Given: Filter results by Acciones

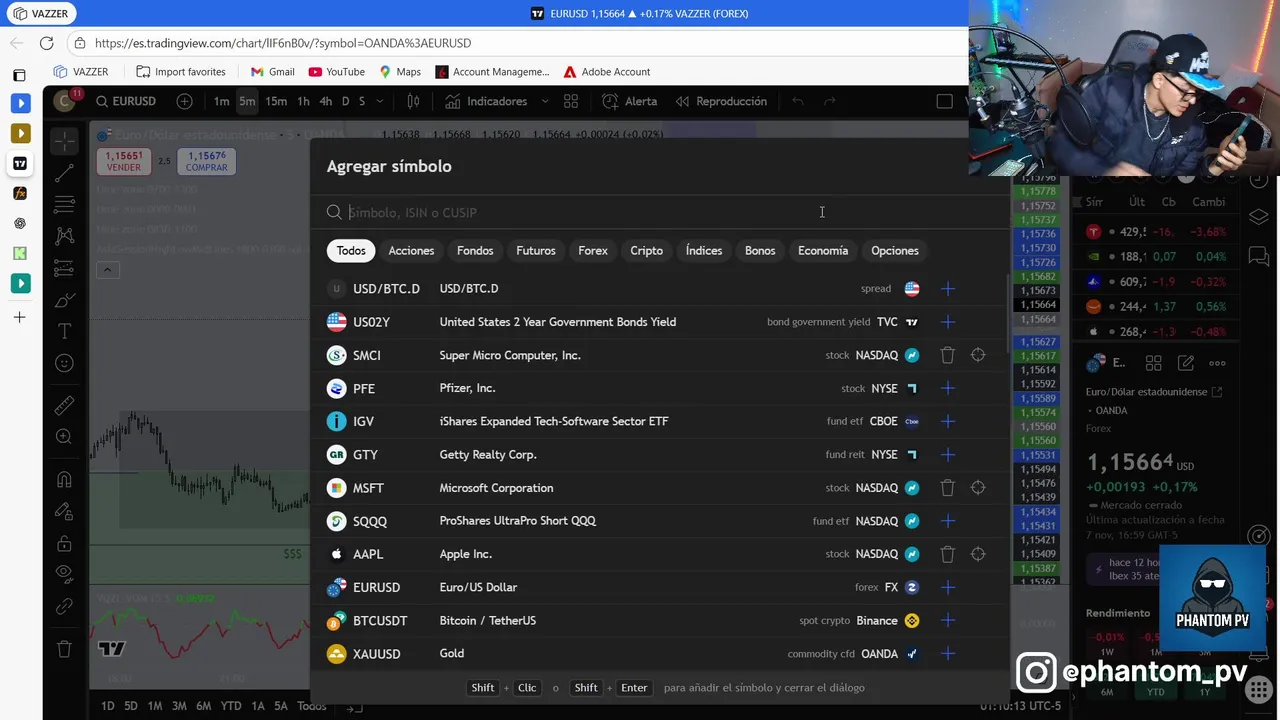Looking at the screenshot, I should click(x=411, y=251).
